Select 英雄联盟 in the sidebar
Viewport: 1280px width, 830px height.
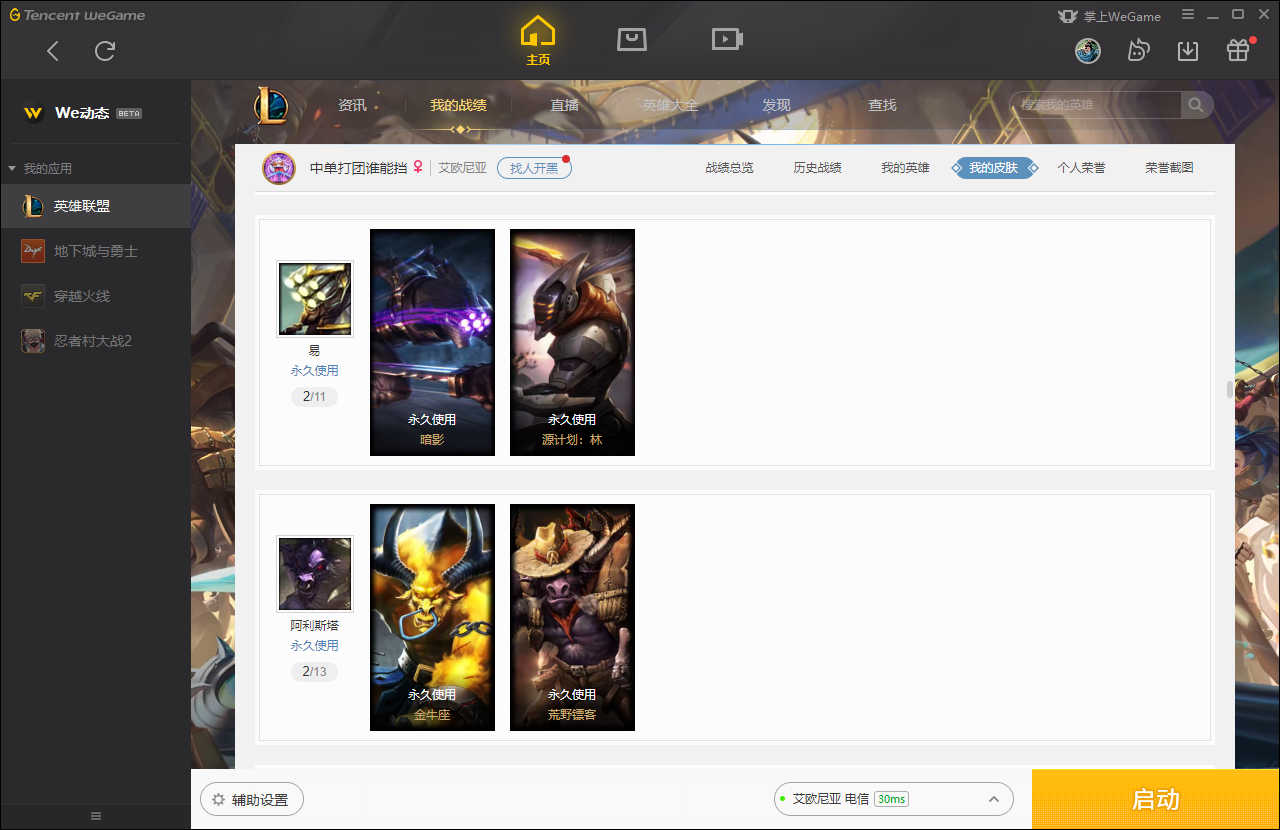pyautogui.click(x=95, y=206)
